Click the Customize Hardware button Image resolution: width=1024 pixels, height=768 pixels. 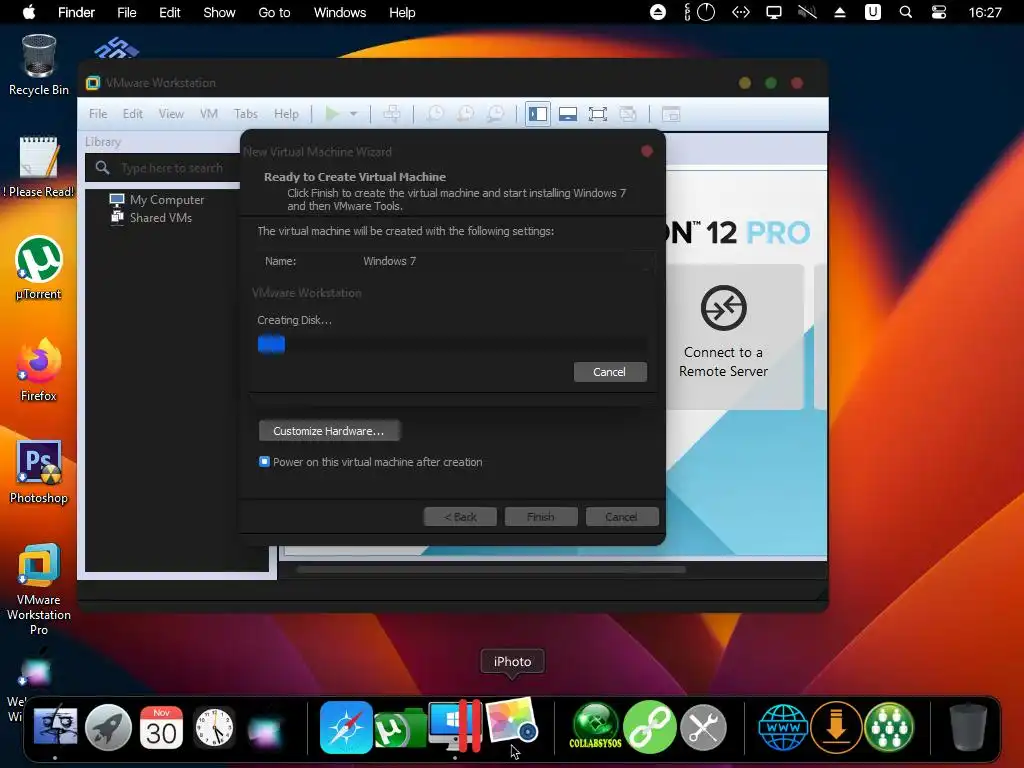point(329,431)
